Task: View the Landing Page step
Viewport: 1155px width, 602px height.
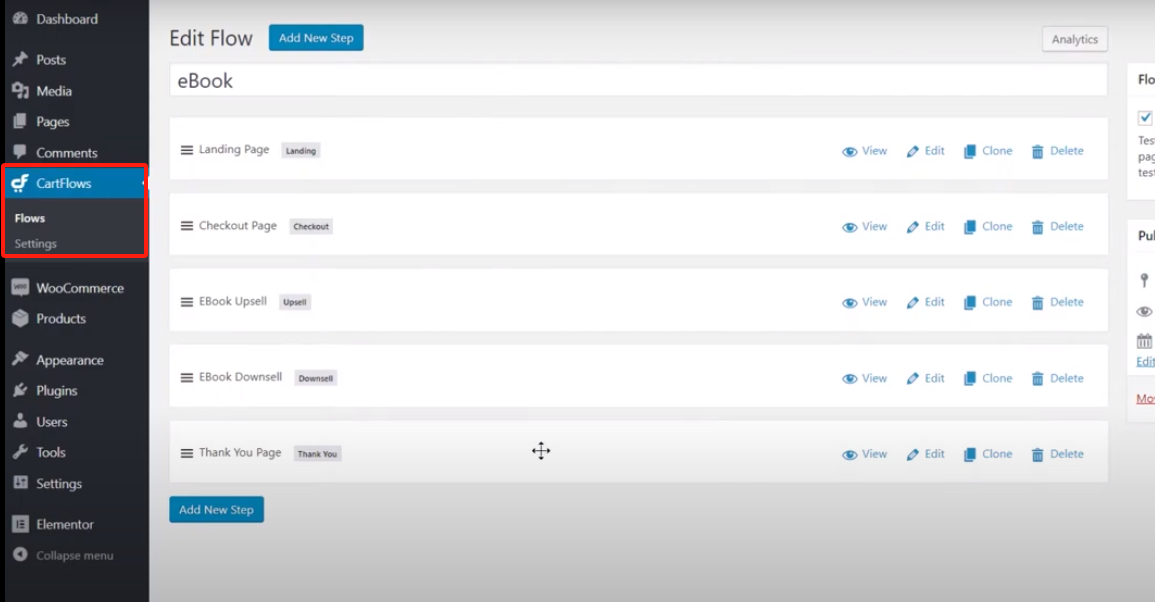Action: [x=865, y=150]
